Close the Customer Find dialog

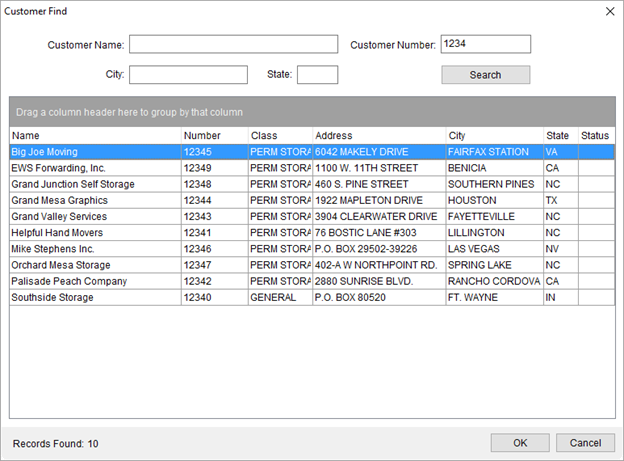(609, 11)
